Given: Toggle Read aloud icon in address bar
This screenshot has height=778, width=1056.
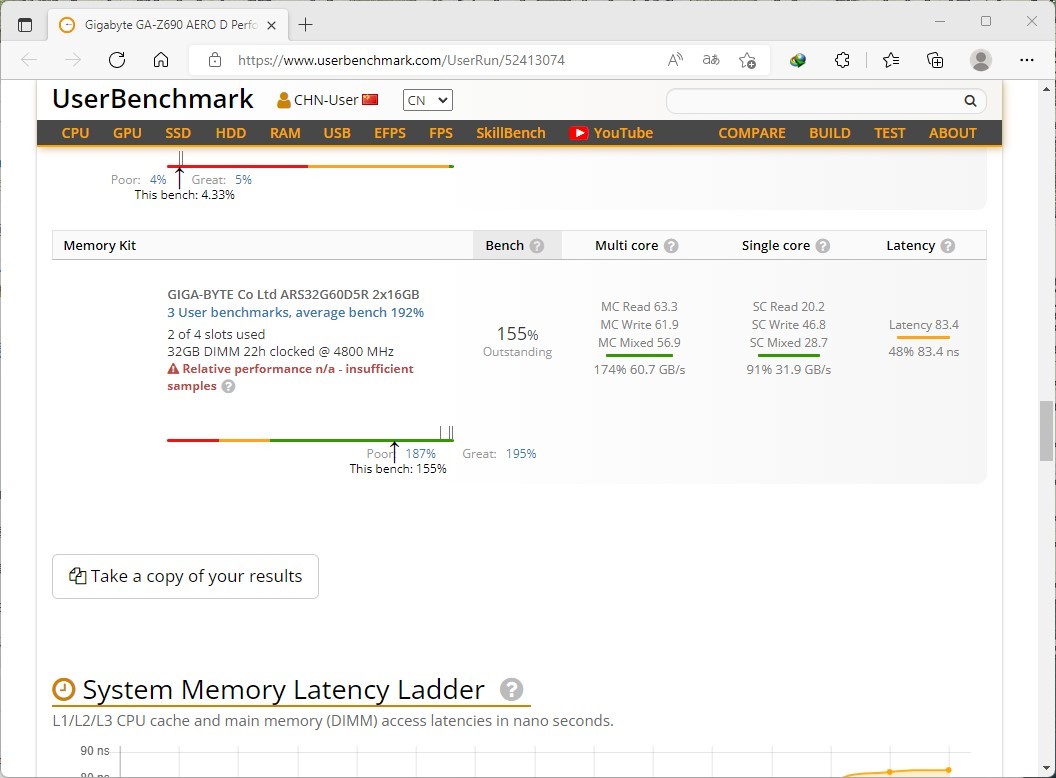Looking at the screenshot, I should (675, 60).
